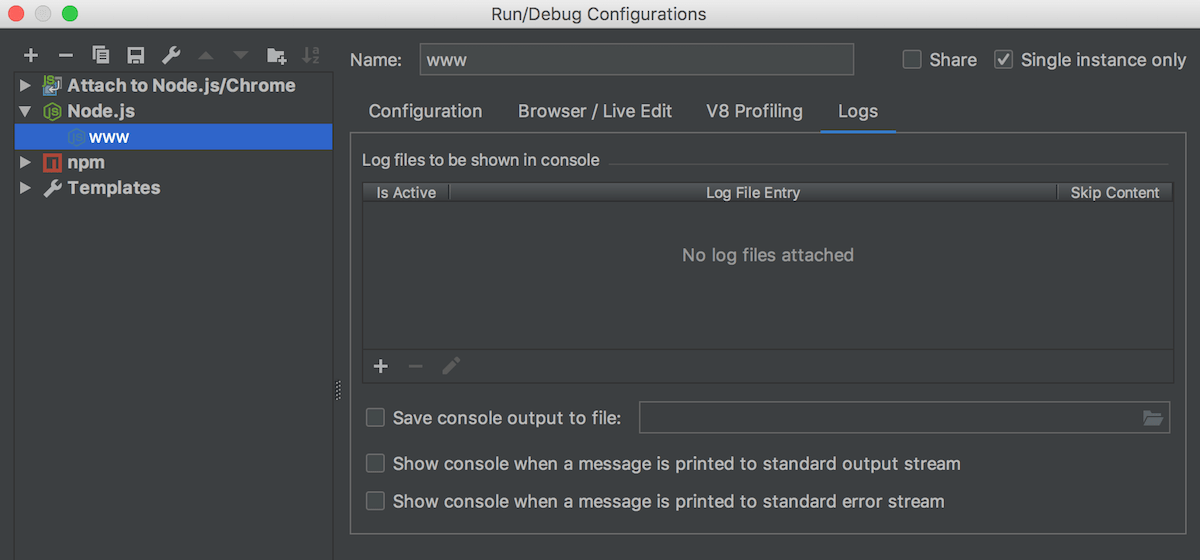Click the Create New Folder icon

276,55
